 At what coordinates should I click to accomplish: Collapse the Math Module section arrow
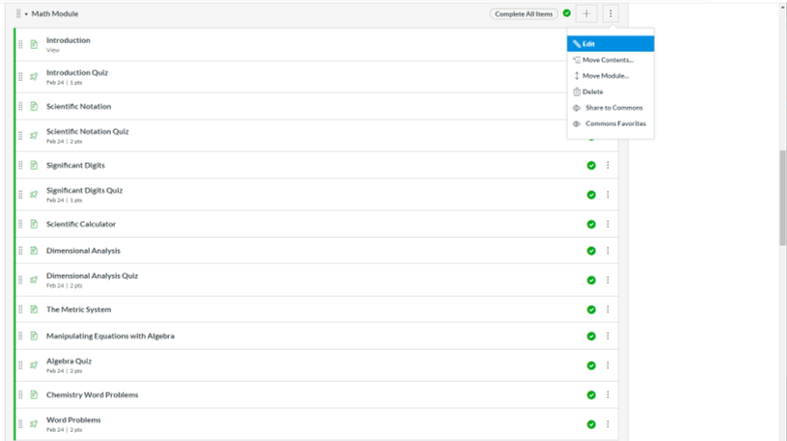pos(26,14)
